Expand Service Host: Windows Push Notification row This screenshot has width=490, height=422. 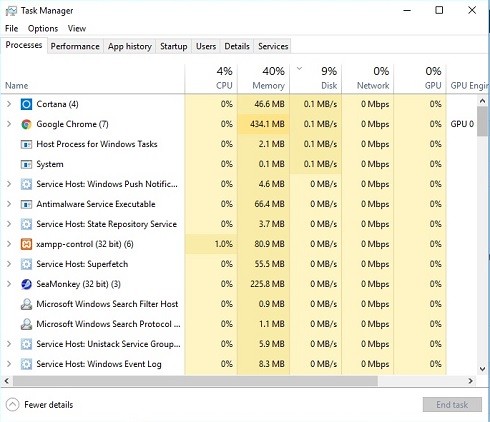(9, 184)
